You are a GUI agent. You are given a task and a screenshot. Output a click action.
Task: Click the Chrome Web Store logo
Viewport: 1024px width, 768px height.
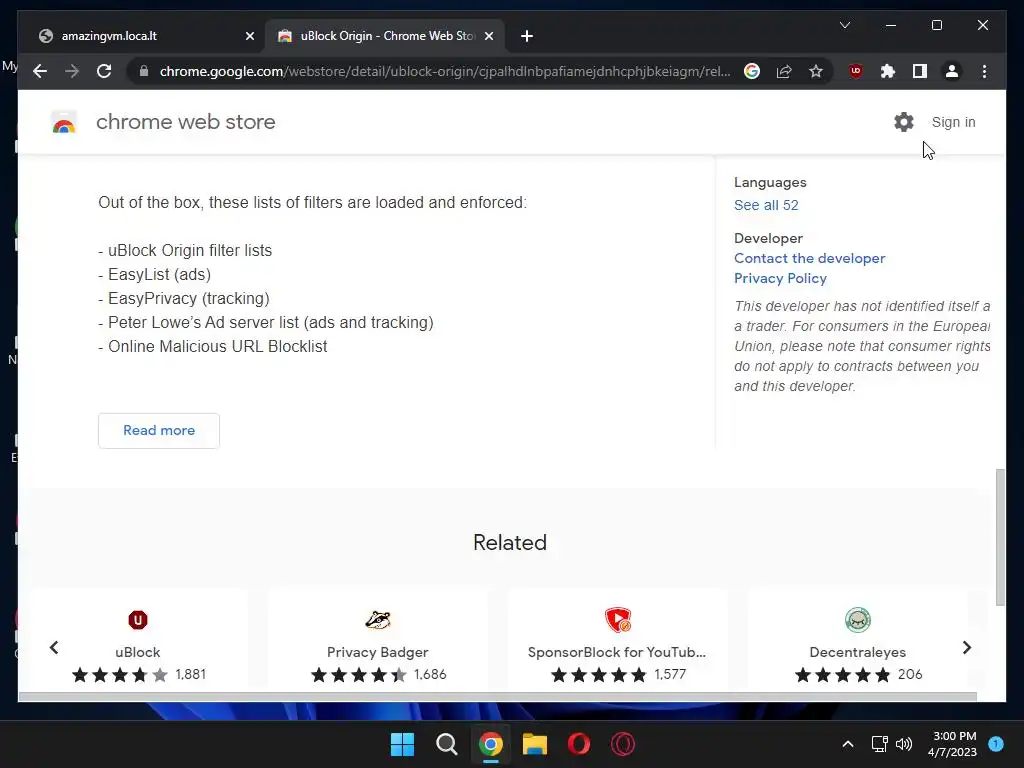click(x=64, y=122)
